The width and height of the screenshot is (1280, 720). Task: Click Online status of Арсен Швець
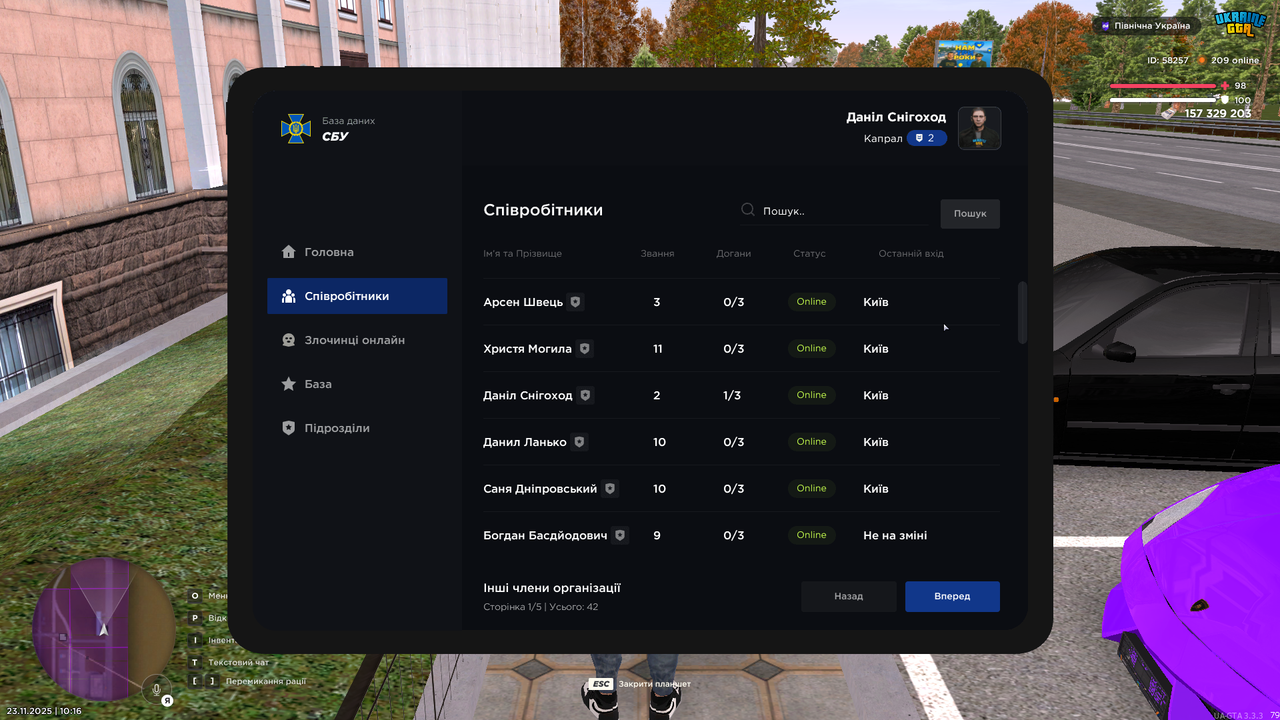pyautogui.click(x=812, y=302)
